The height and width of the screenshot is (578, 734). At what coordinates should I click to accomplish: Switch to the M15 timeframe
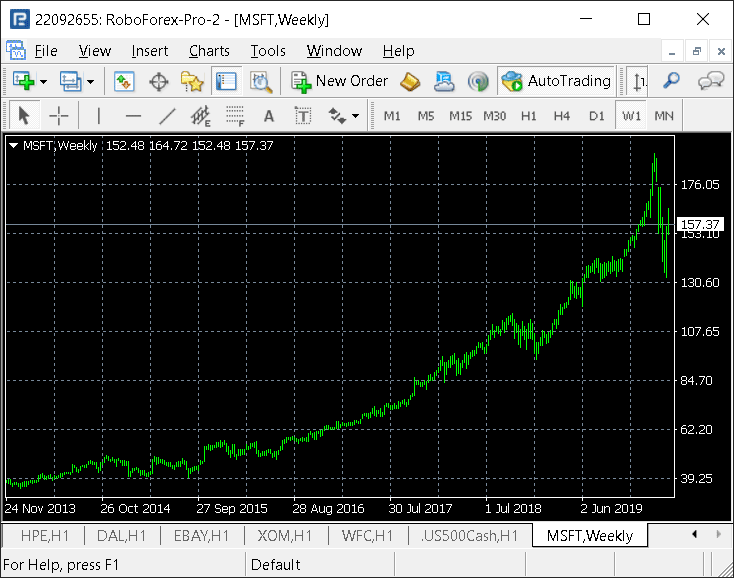click(x=461, y=116)
